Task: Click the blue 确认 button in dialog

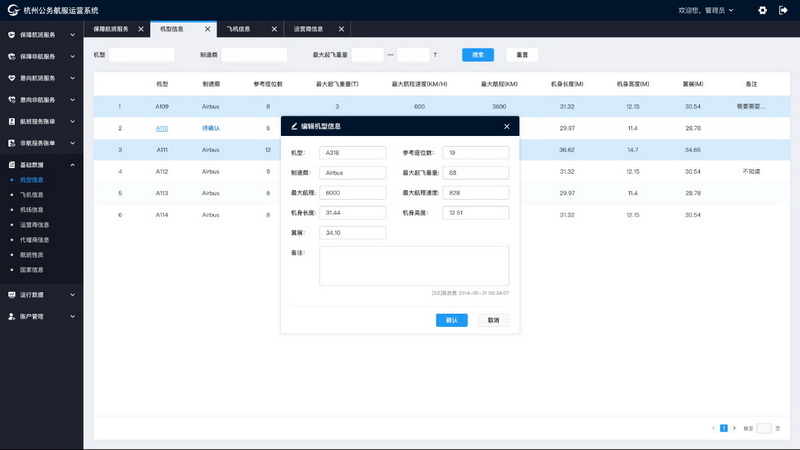Action: point(451,320)
